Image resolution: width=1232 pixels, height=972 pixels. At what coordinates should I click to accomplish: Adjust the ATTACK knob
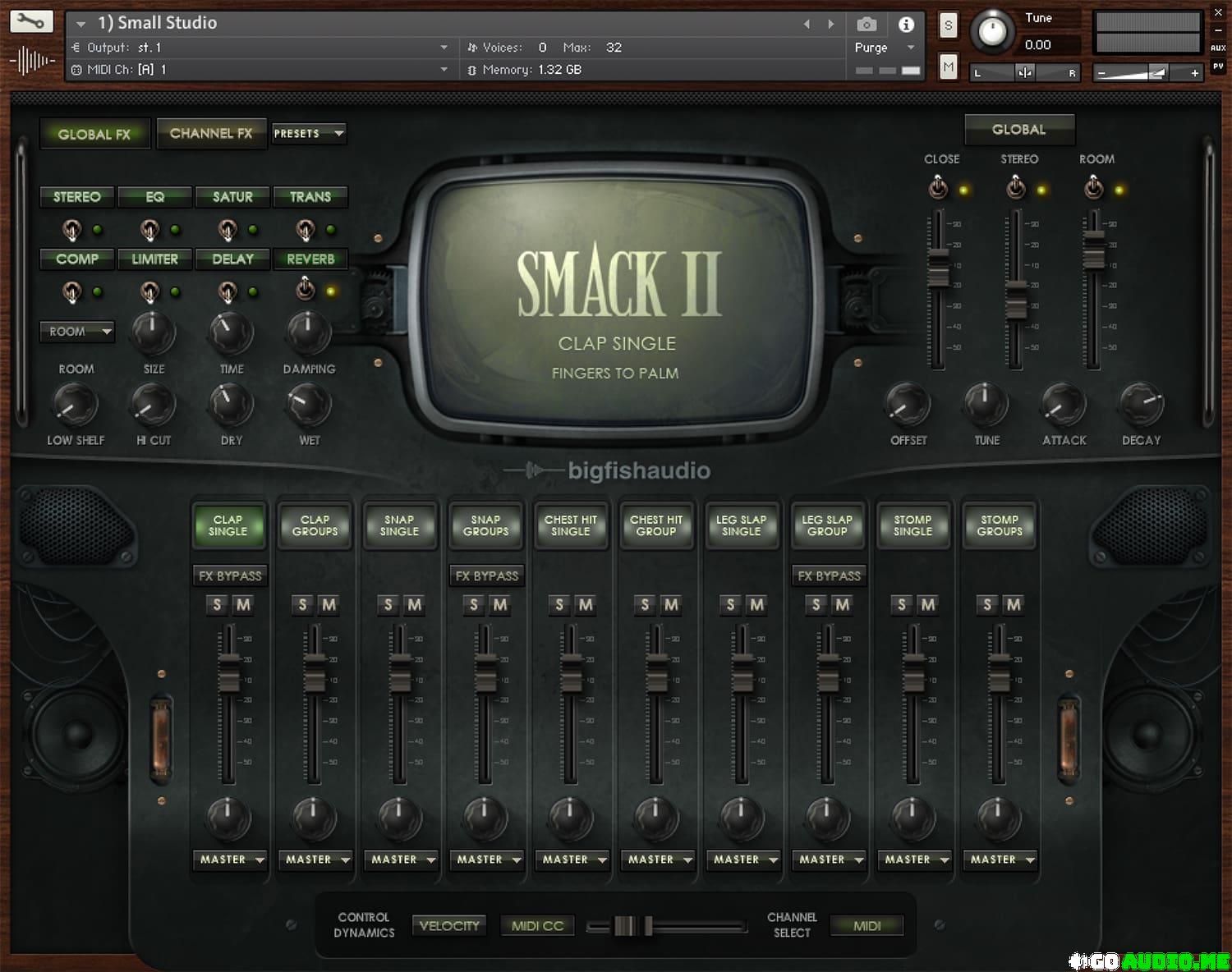click(x=1064, y=404)
